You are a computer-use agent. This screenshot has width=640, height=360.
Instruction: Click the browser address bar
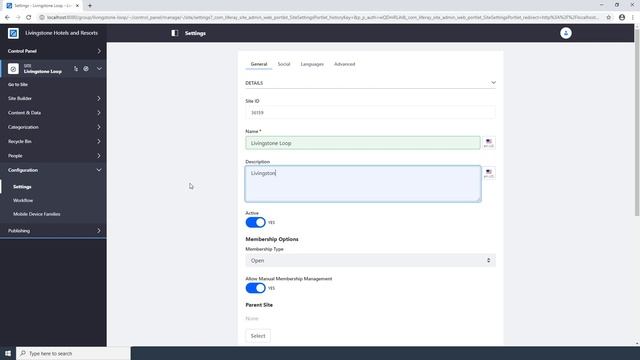322,17
